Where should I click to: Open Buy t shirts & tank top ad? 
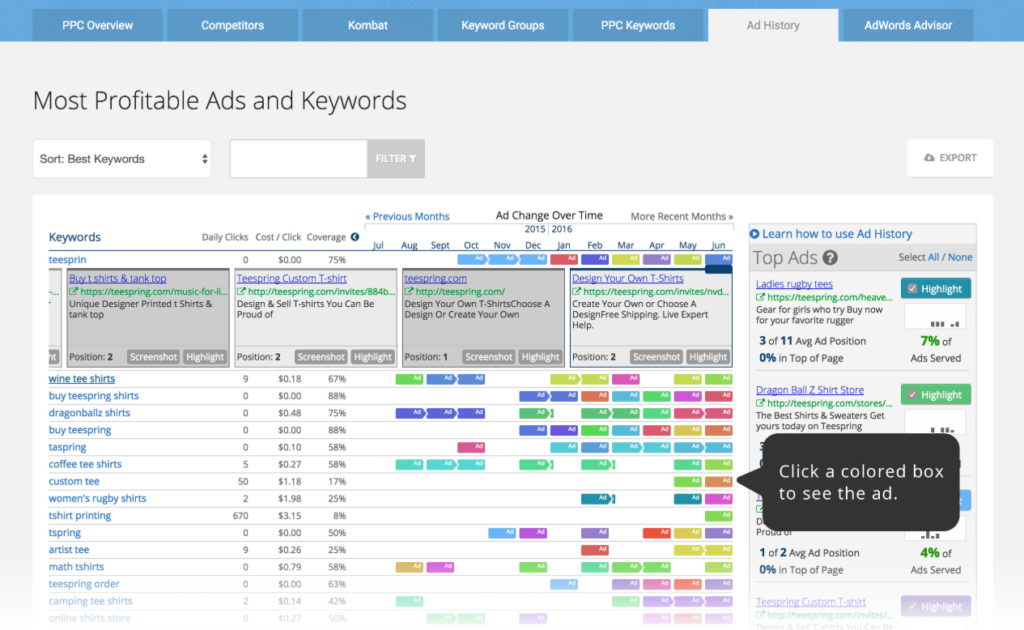click(118, 278)
